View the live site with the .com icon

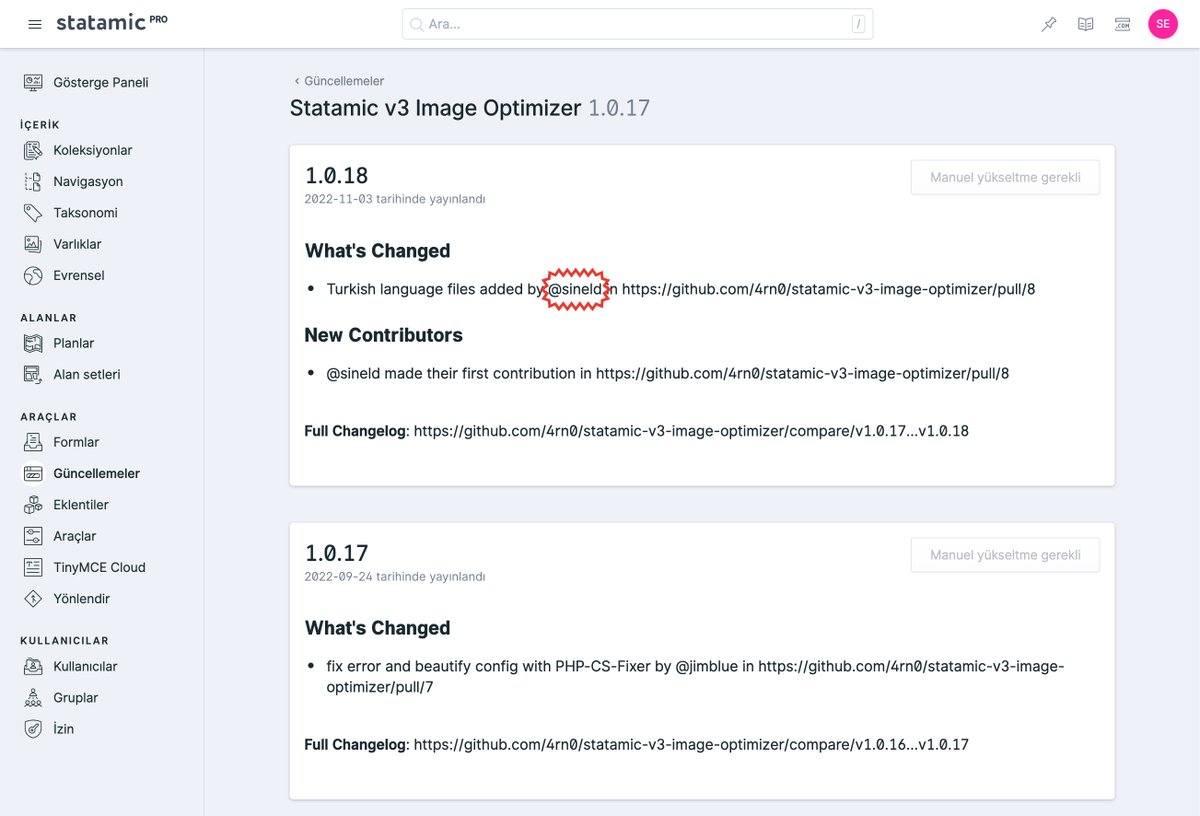[x=1122, y=23]
